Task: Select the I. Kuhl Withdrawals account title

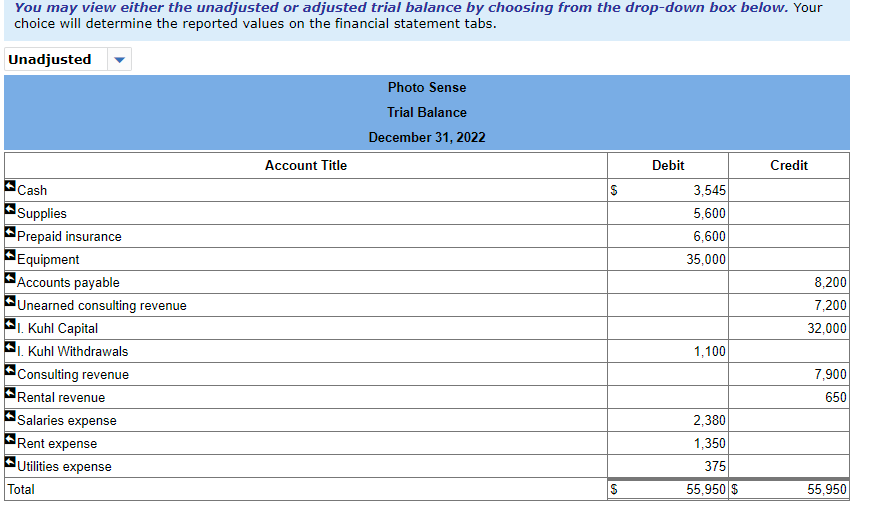Action: [73, 351]
